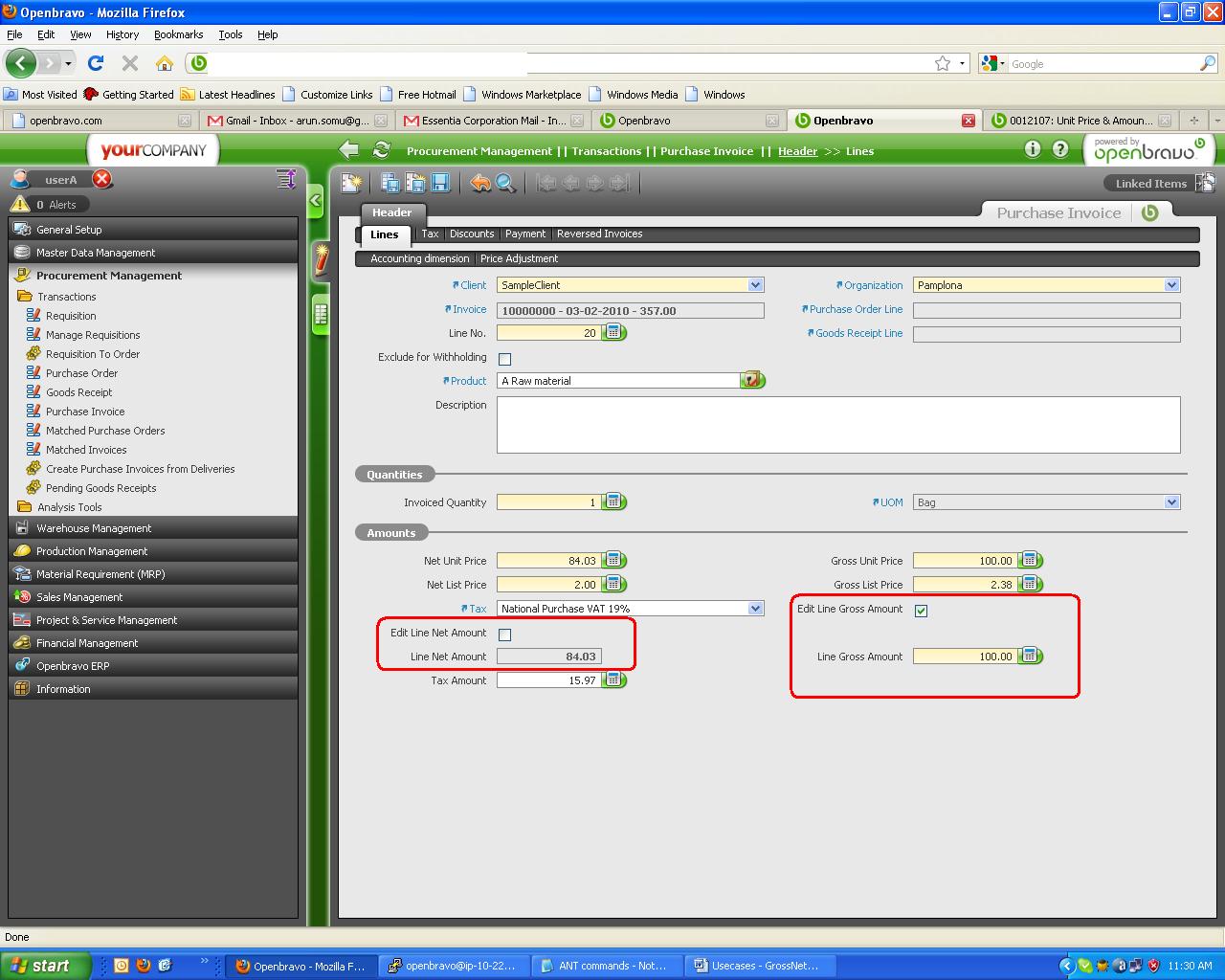Open calculator for Line Gross Amount
The width and height of the screenshot is (1225, 980).
pos(1030,656)
